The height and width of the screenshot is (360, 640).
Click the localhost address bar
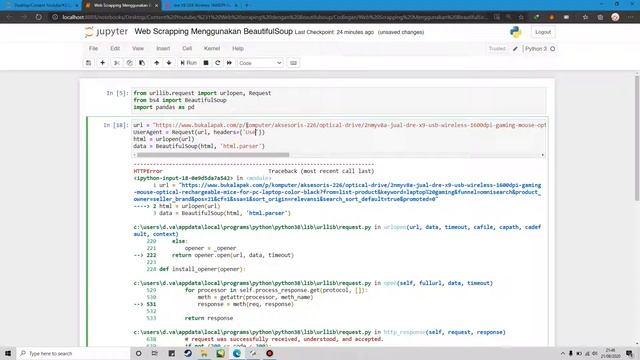tap(273, 17)
